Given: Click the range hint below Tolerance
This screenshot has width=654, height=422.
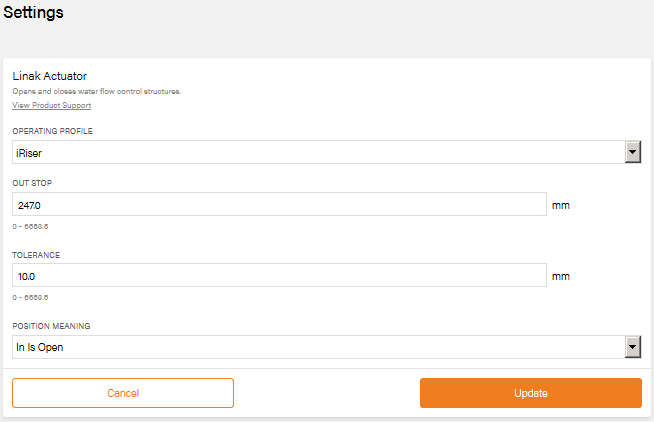Looking at the screenshot, I should 30,297.
